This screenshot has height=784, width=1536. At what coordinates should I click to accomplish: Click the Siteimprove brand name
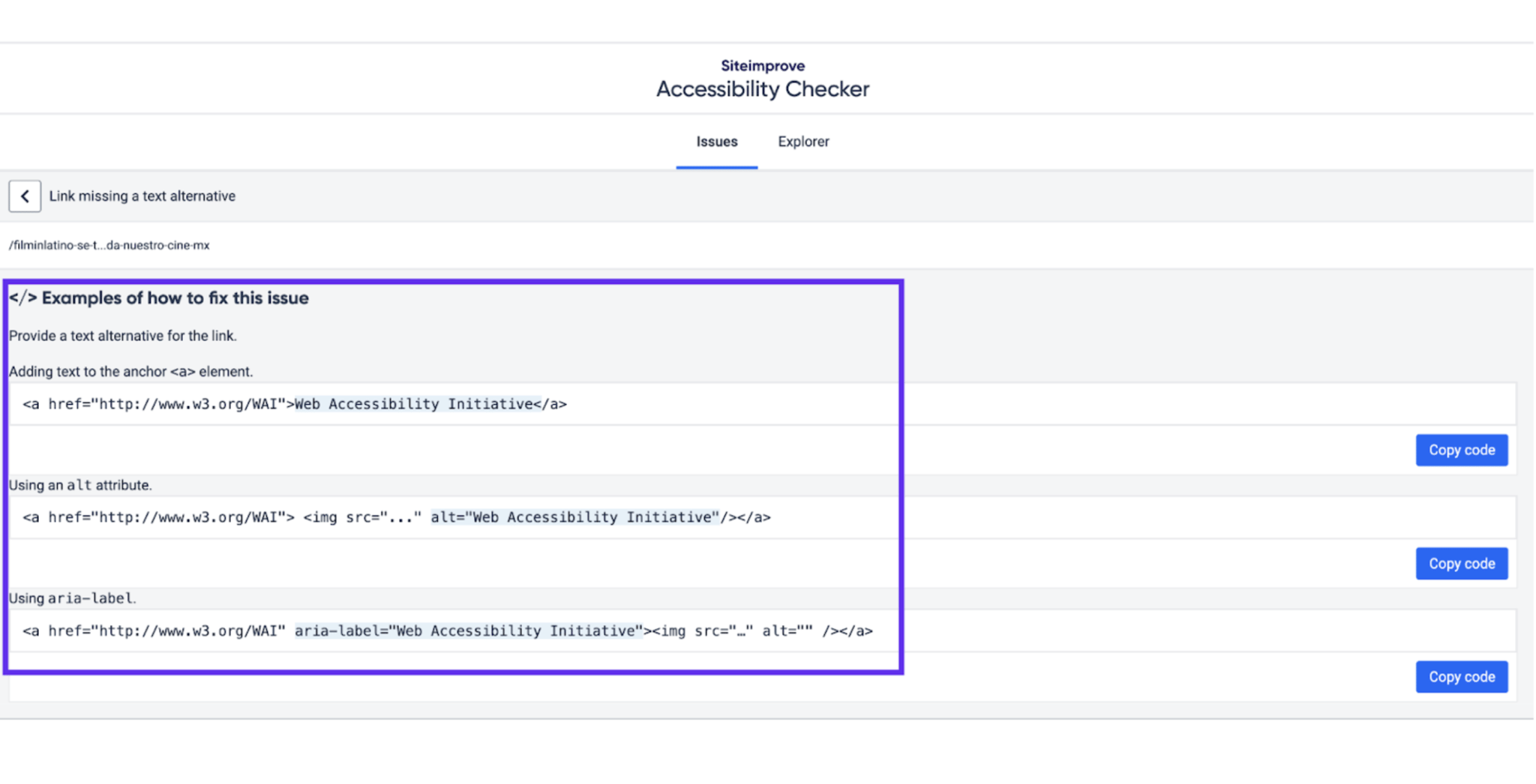763,66
